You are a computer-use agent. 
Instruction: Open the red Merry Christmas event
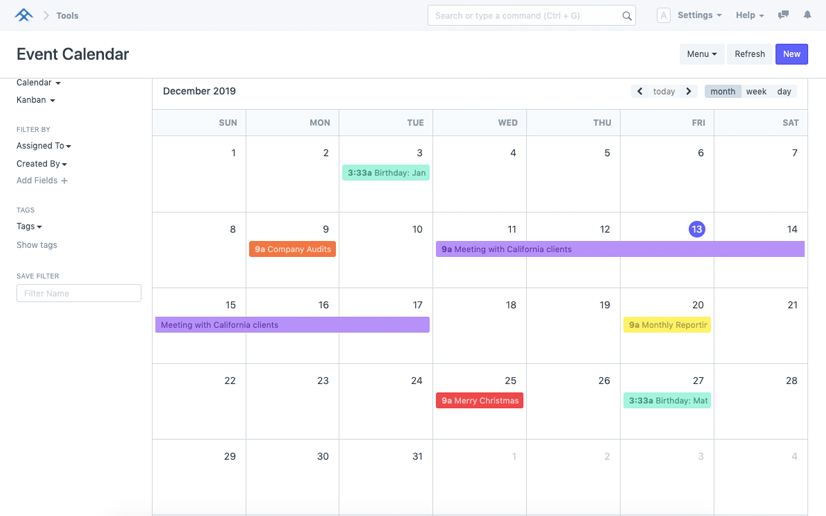click(480, 401)
